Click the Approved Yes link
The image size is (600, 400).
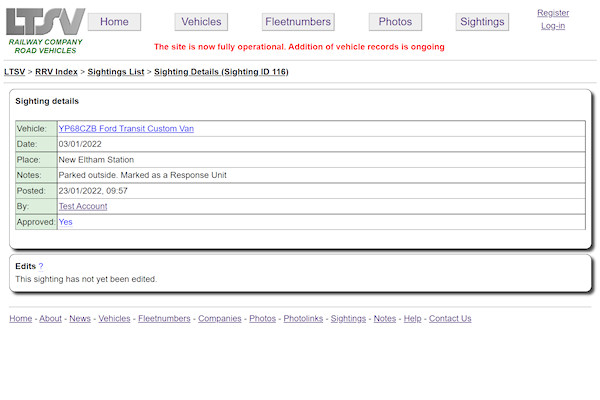(x=65, y=222)
